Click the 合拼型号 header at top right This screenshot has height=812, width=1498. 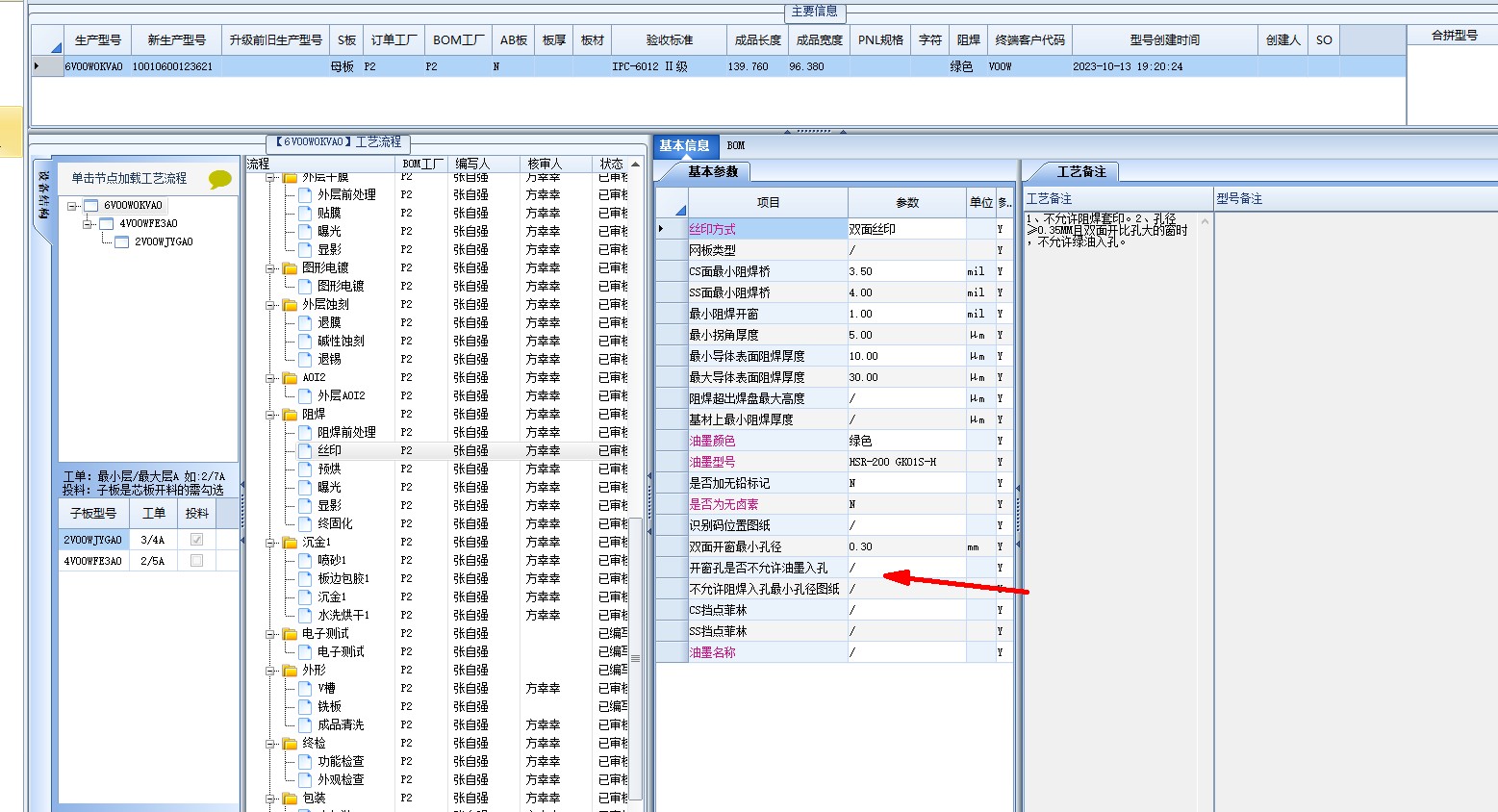1453,35
